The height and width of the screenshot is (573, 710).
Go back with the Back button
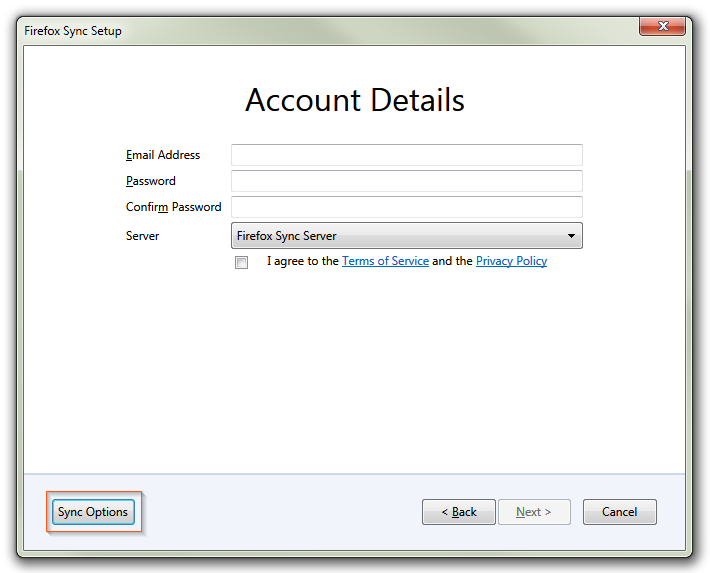tap(459, 512)
